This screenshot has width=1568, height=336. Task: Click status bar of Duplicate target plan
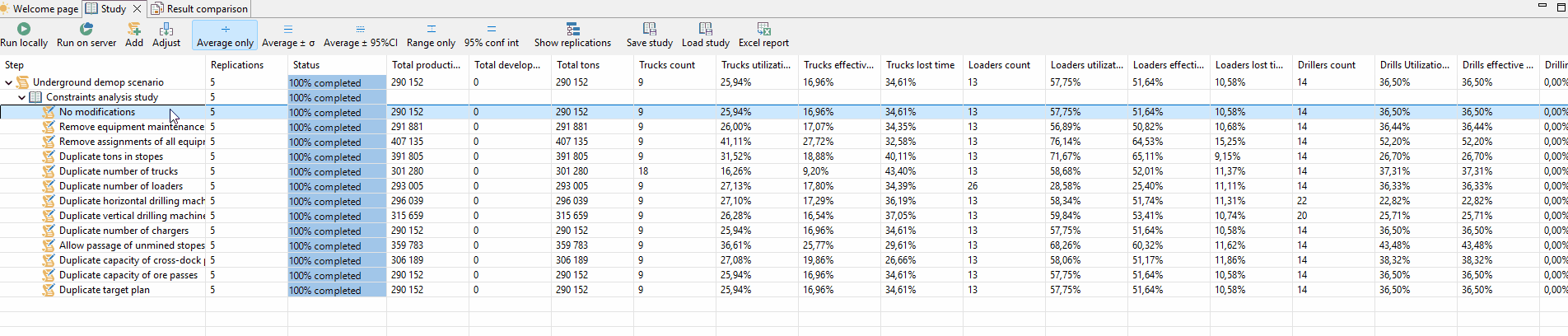click(x=337, y=290)
